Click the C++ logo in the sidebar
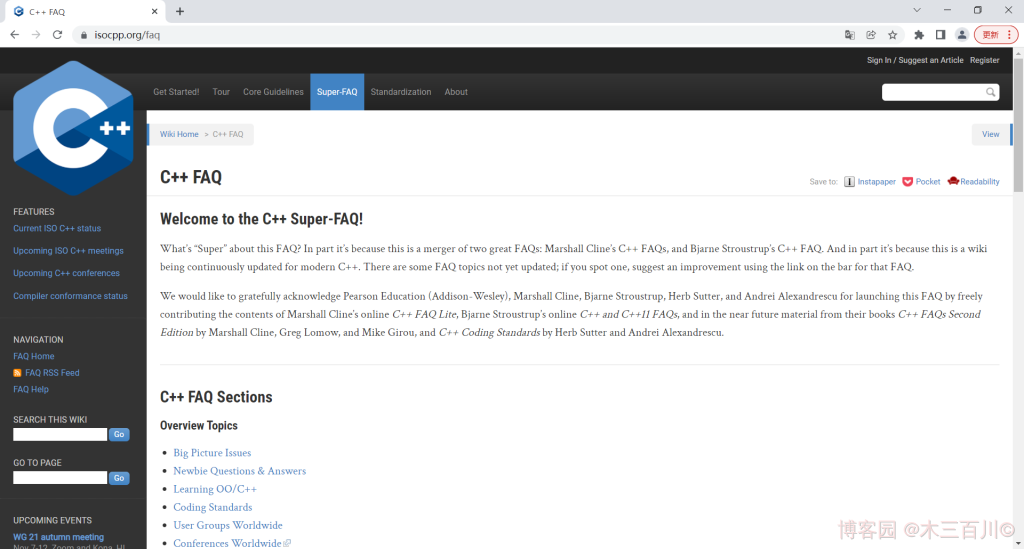The width and height of the screenshot is (1024, 549). pos(73,128)
